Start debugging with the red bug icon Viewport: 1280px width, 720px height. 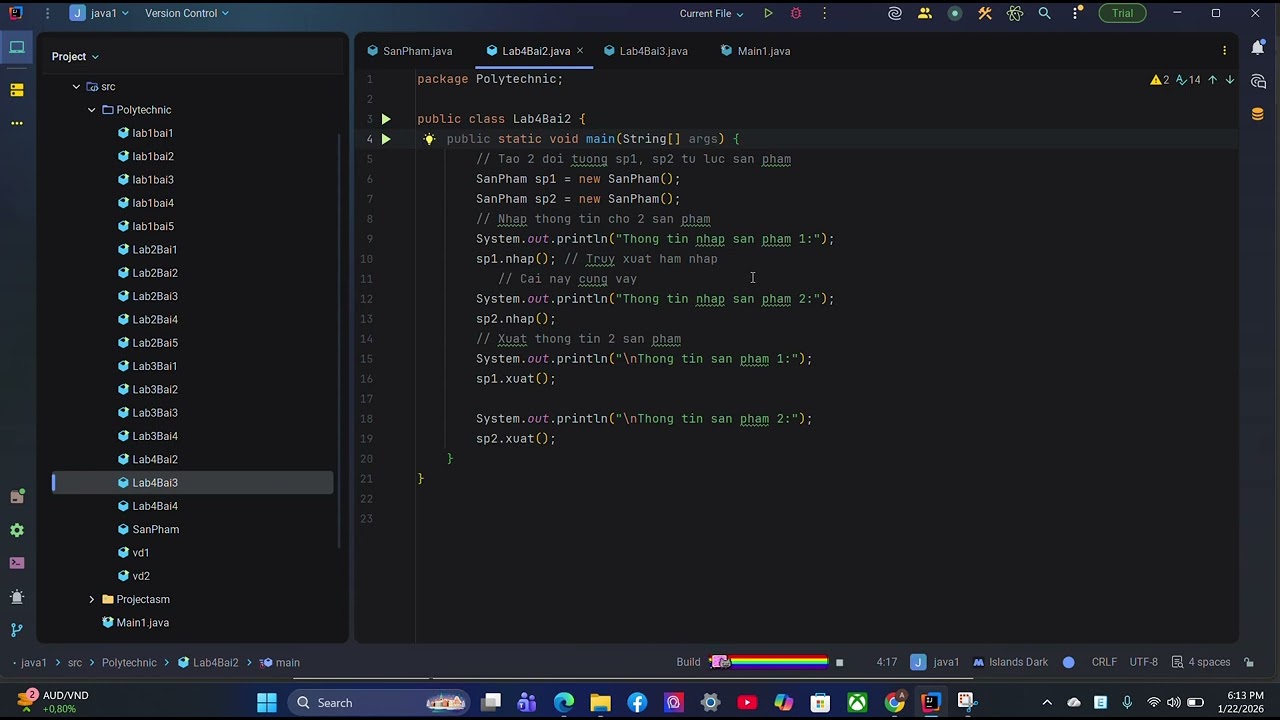coord(796,13)
